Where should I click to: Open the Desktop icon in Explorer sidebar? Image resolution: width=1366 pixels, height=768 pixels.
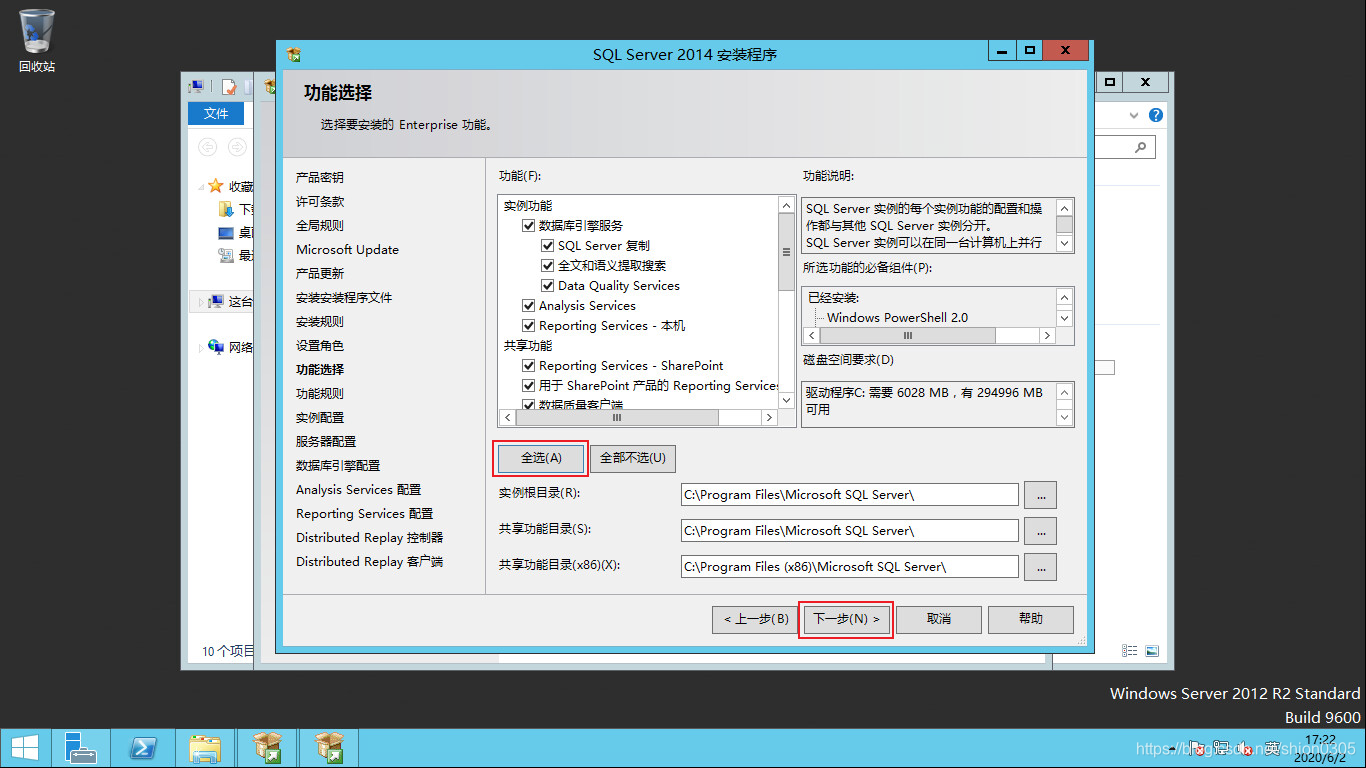[x=226, y=232]
